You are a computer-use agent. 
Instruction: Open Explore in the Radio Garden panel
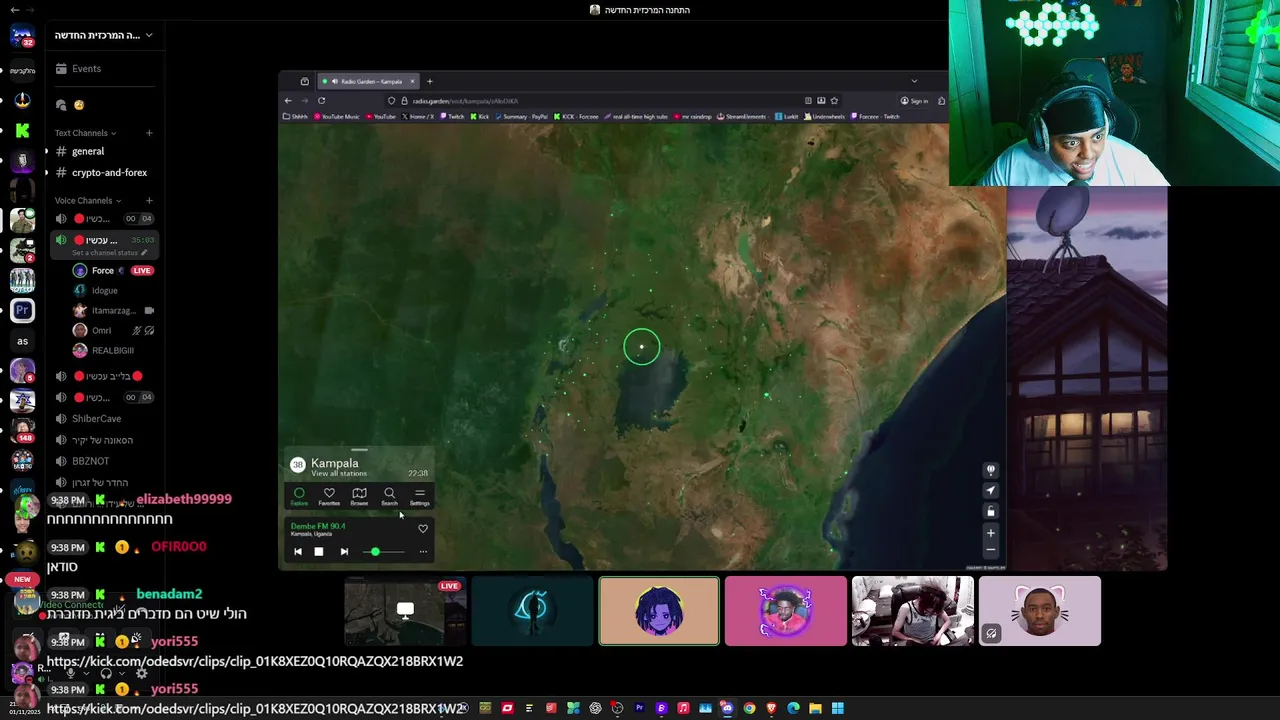click(299, 497)
